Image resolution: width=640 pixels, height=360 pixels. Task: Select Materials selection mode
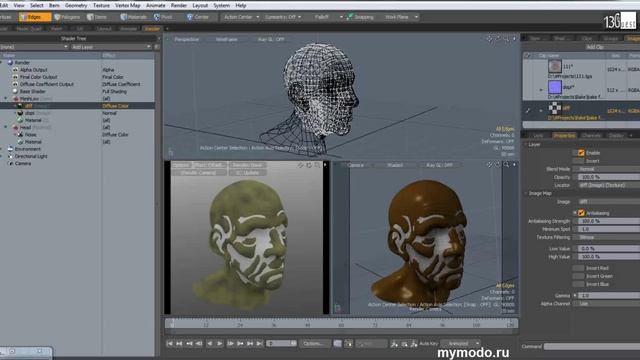[134, 17]
